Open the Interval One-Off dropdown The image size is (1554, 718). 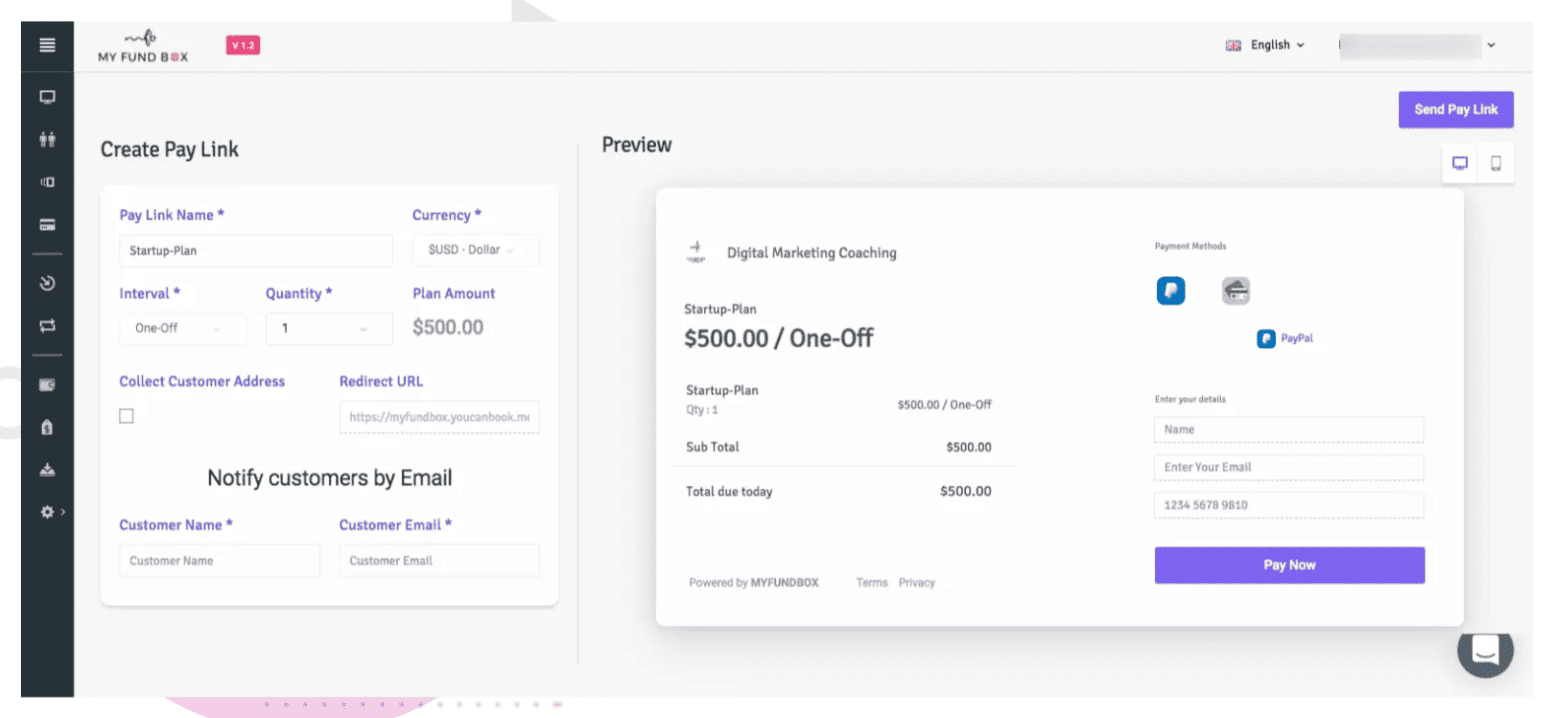tap(183, 328)
